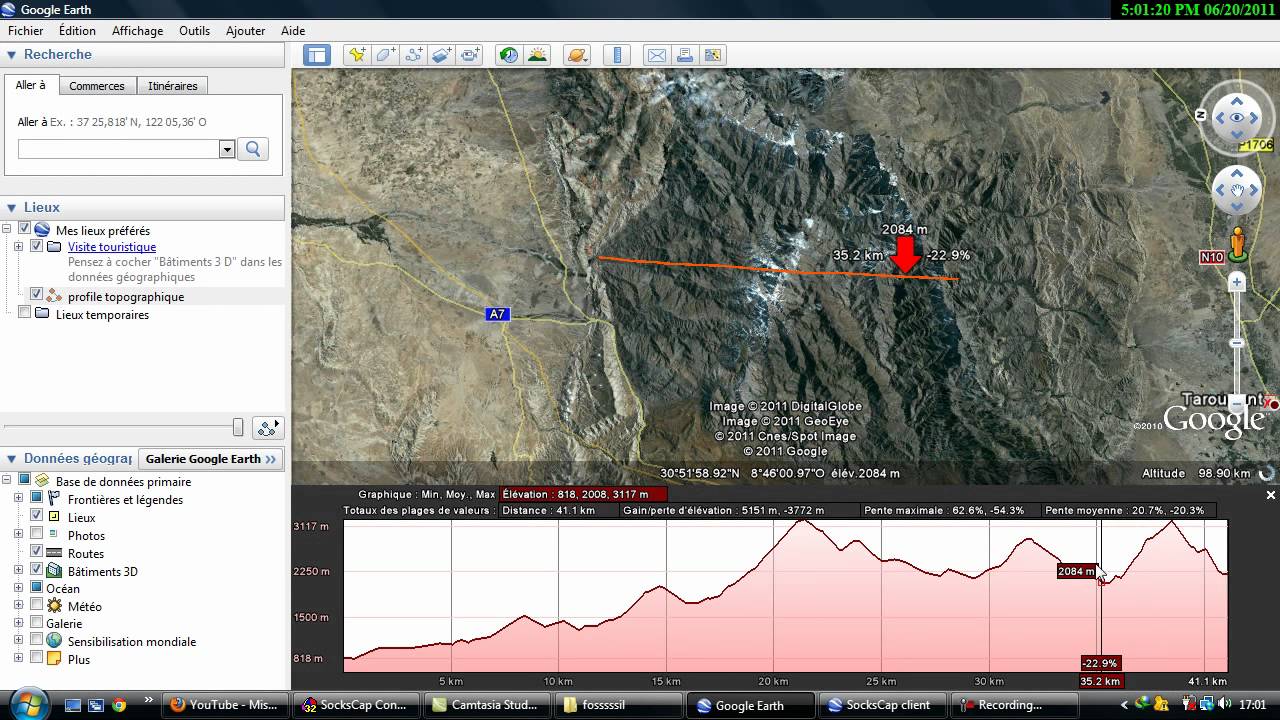Uncheck the Bâtiments 3D layer
Screen dimensions: 1280x720
click(x=37, y=570)
